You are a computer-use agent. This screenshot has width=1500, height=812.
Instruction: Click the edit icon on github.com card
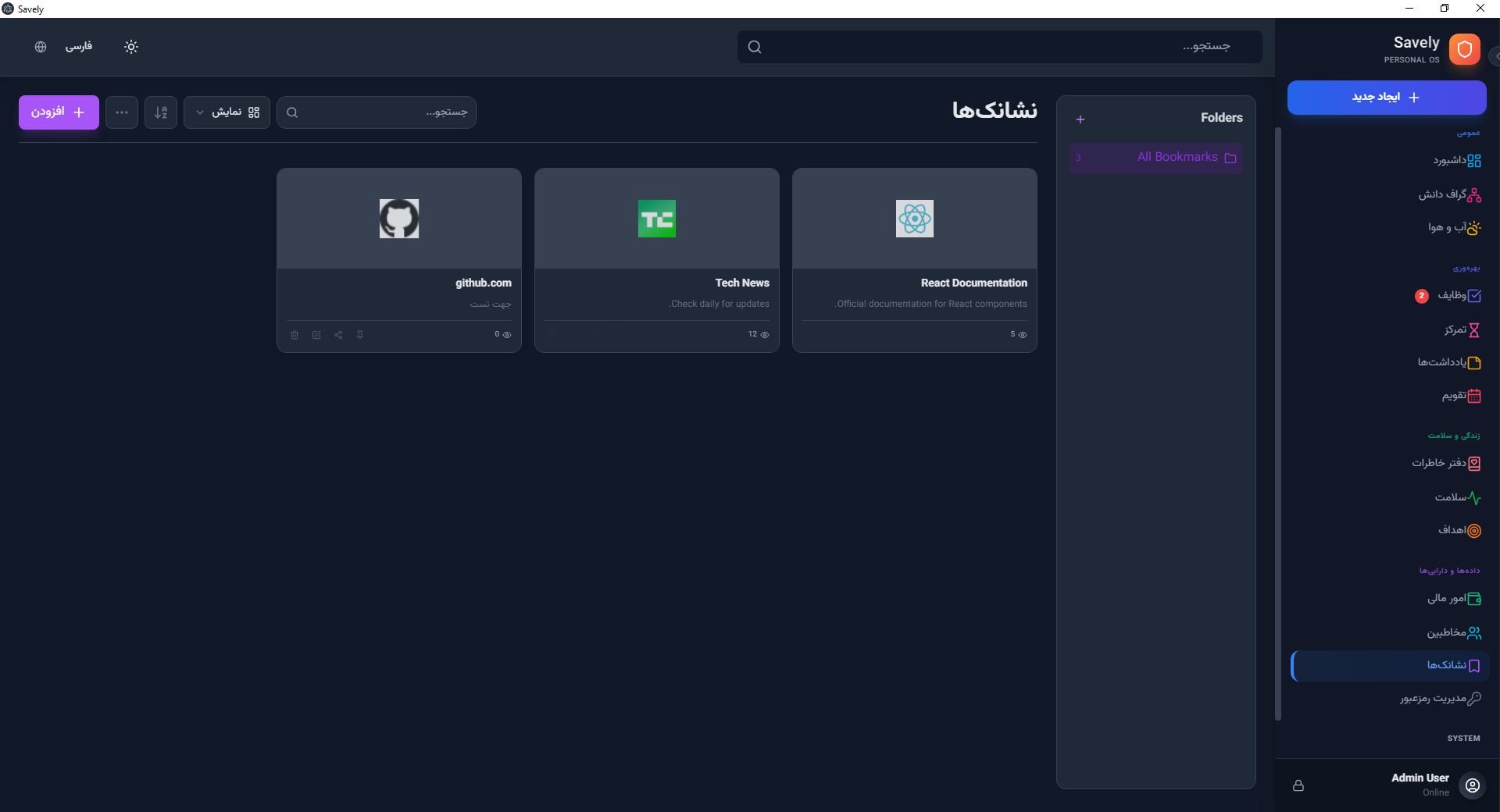tap(316, 335)
